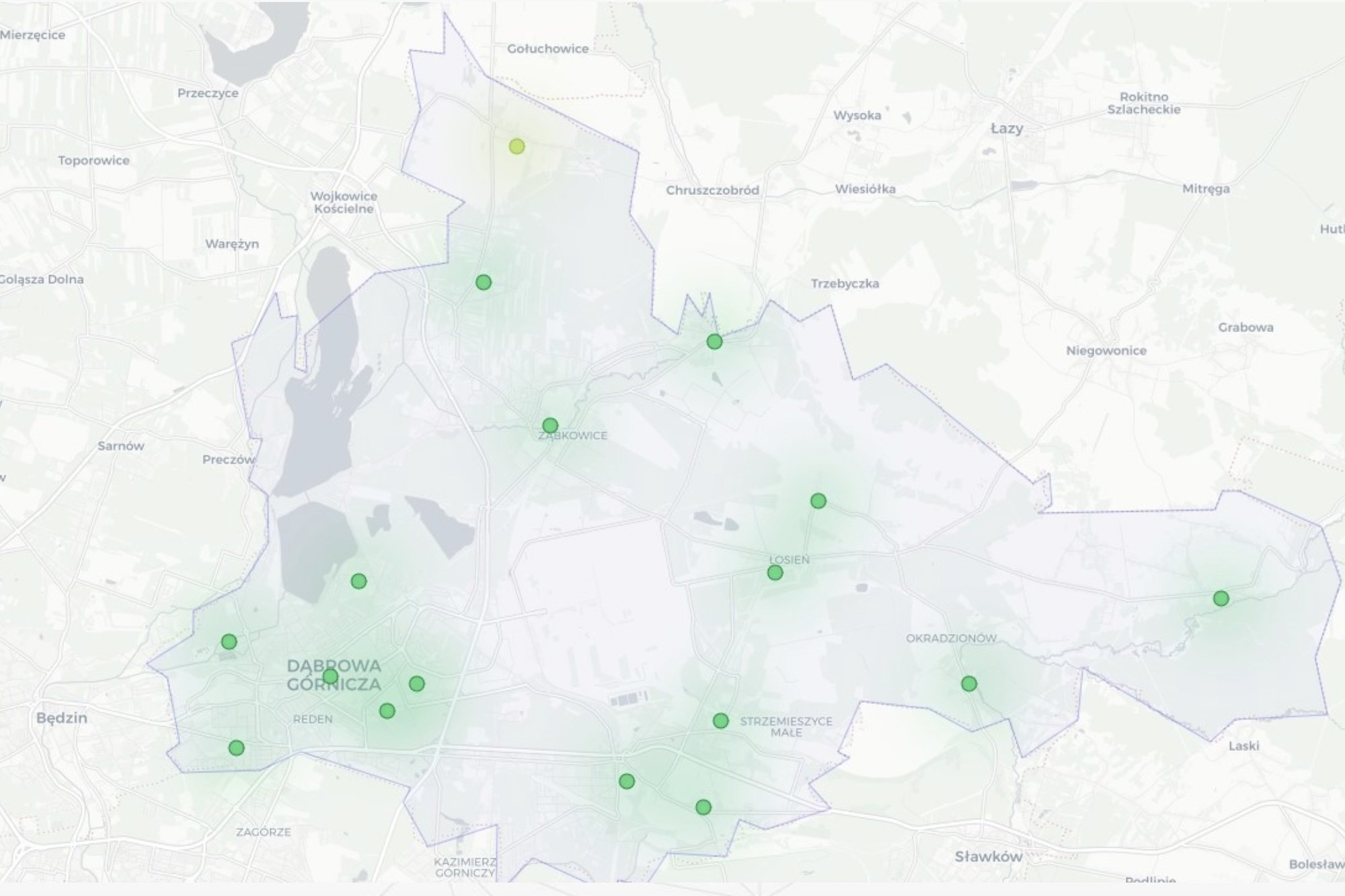Click the Wojkowice Kościelne label
The width and height of the screenshot is (1345, 896).
(x=344, y=202)
